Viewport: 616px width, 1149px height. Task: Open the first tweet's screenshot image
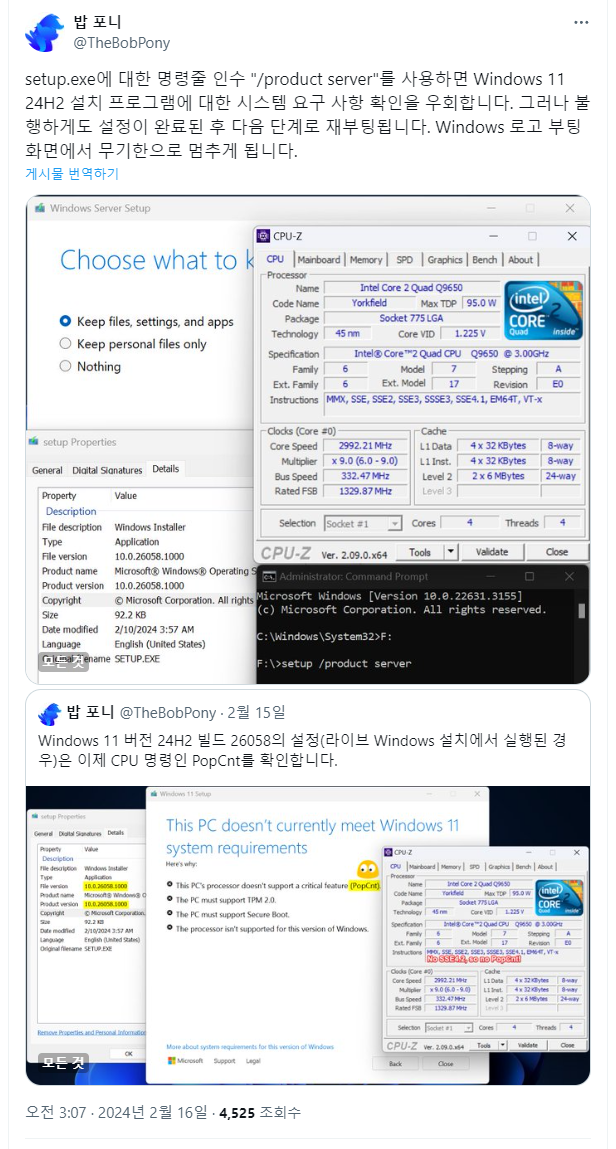[308, 439]
